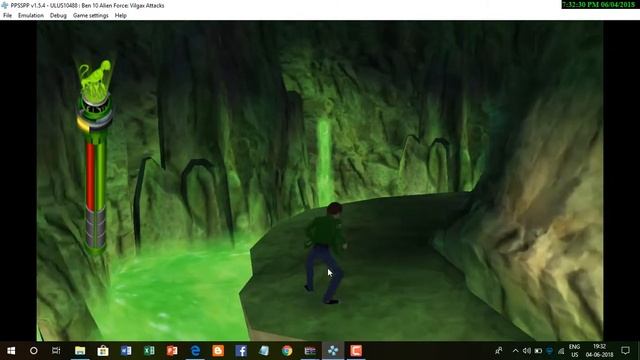The width and height of the screenshot is (640, 360).
Task: Open the orange recorder app icon
Action: (356, 351)
